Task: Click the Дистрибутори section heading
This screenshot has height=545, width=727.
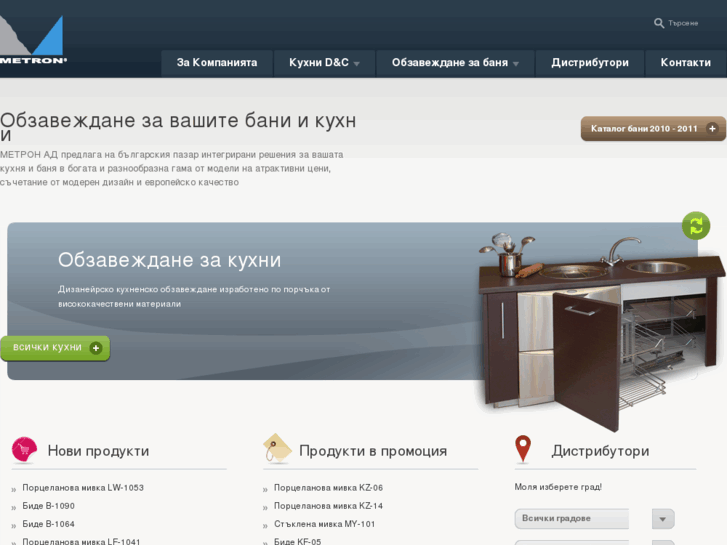Action: (600, 451)
